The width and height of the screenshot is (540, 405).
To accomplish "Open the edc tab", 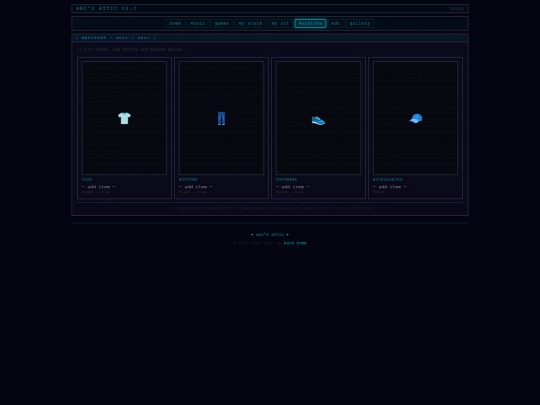I will pyautogui.click(x=336, y=23).
